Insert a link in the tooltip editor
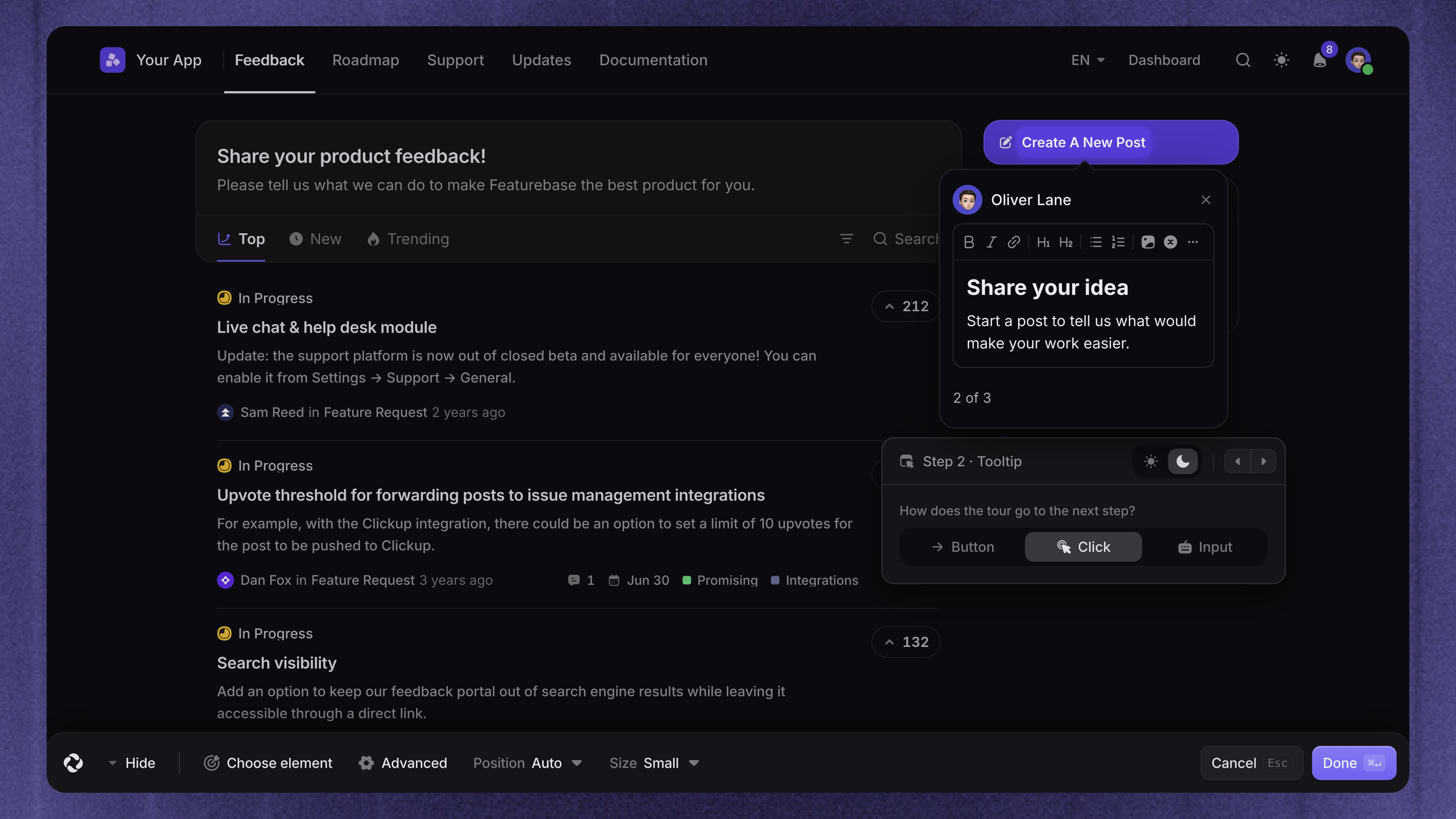The image size is (1456, 819). pos(1014,242)
